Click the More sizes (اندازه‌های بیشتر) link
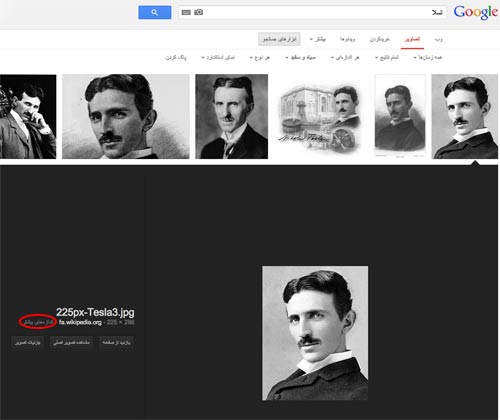The image size is (500, 420). [38, 322]
